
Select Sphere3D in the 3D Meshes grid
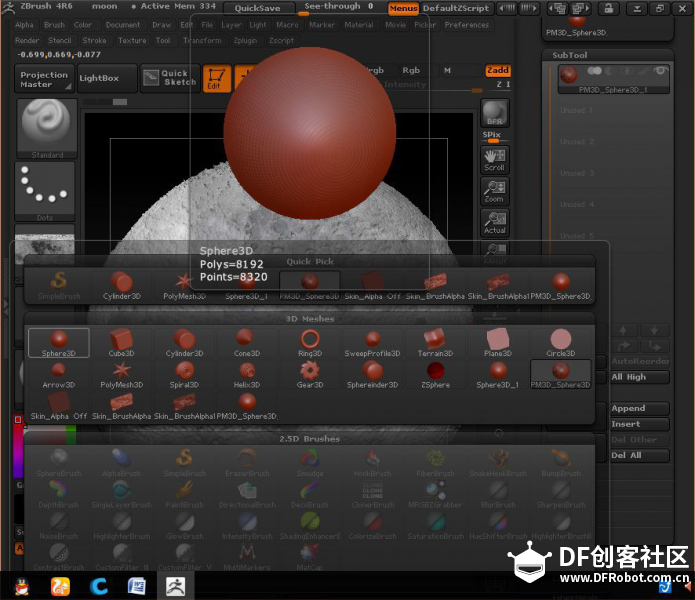[x=59, y=343]
